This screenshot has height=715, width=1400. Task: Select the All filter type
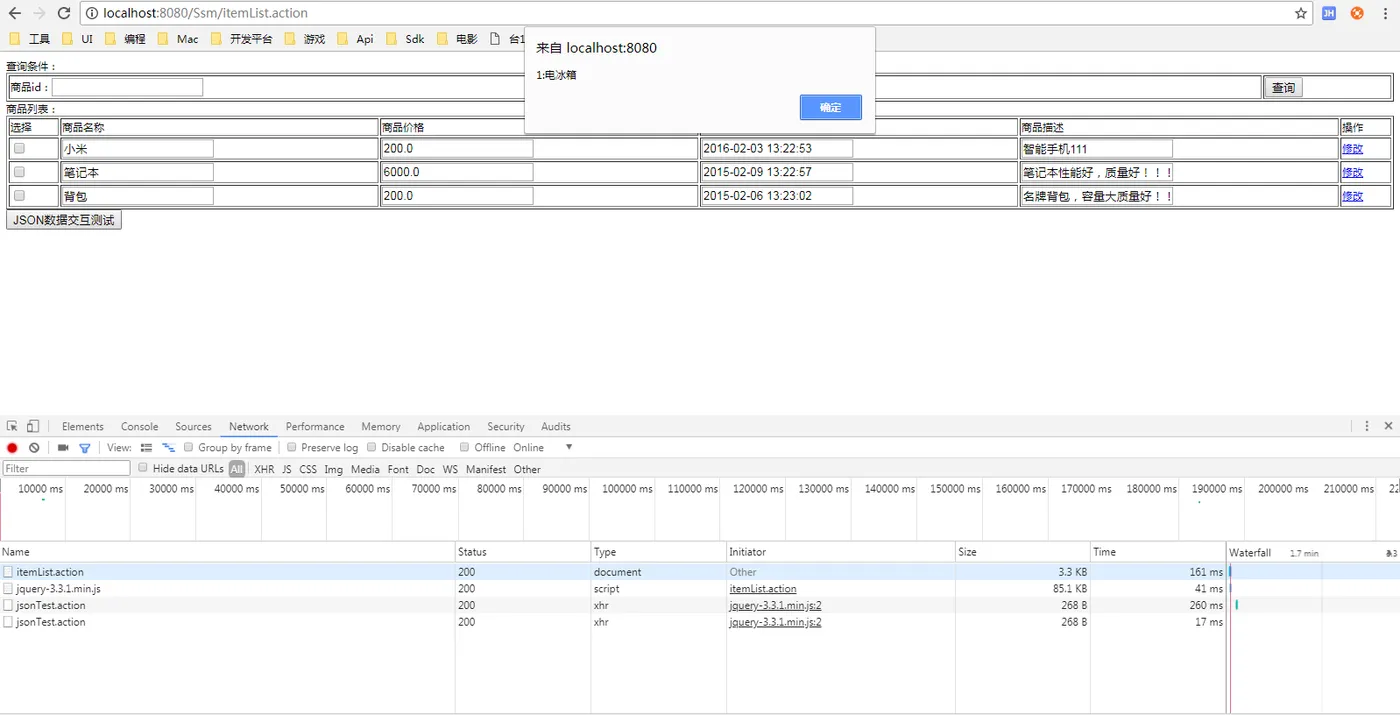(x=237, y=469)
